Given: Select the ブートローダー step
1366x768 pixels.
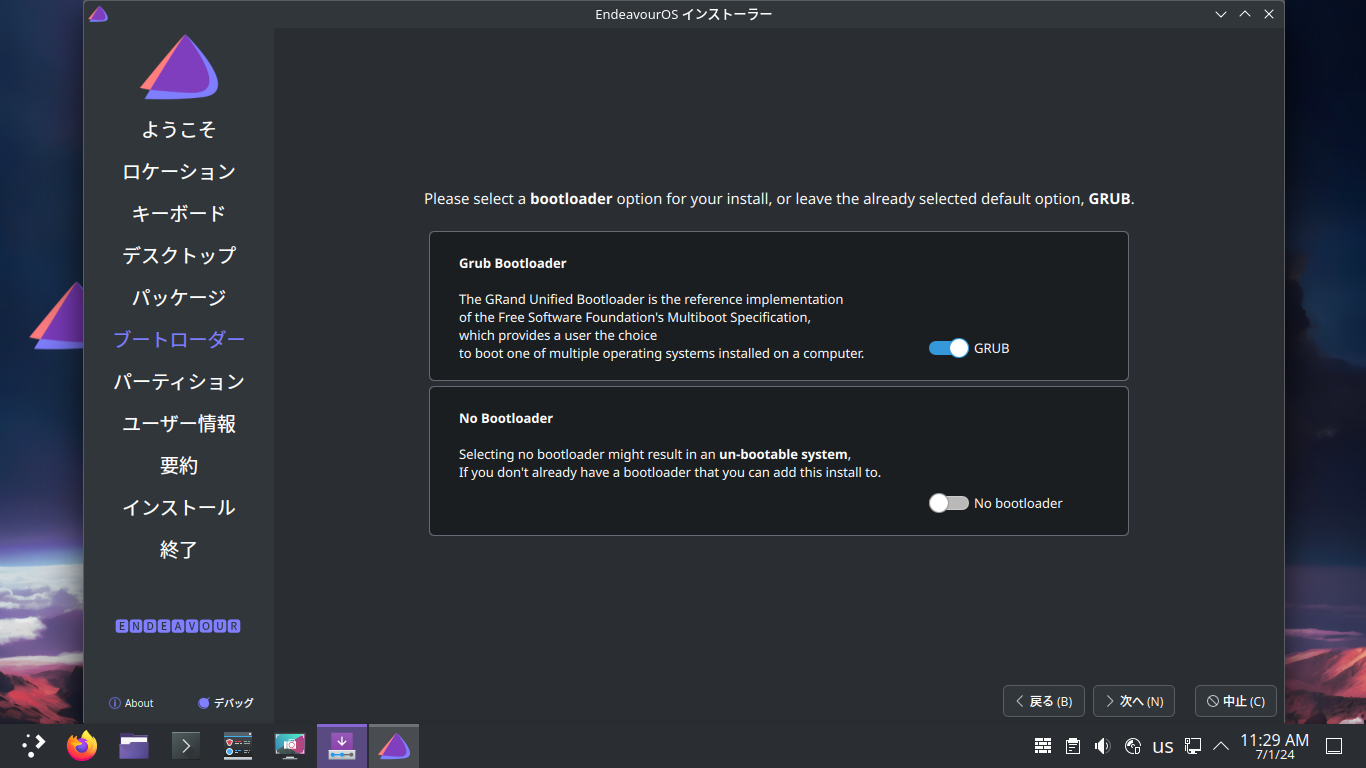Looking at the screenshot, I should [x=179, y=340].
